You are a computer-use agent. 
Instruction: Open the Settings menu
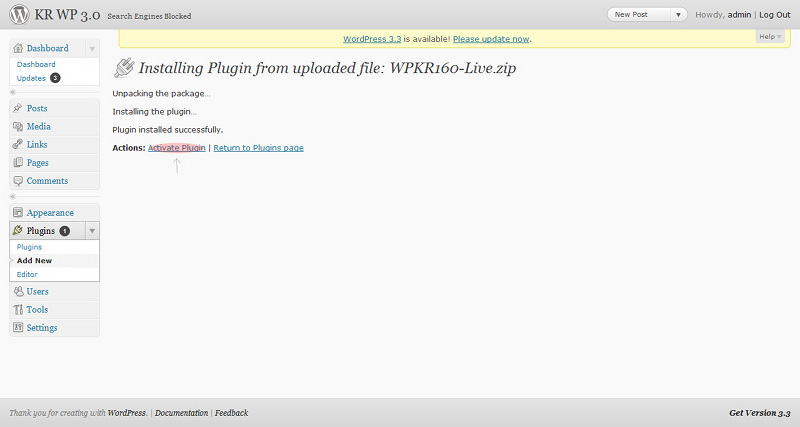42,328
